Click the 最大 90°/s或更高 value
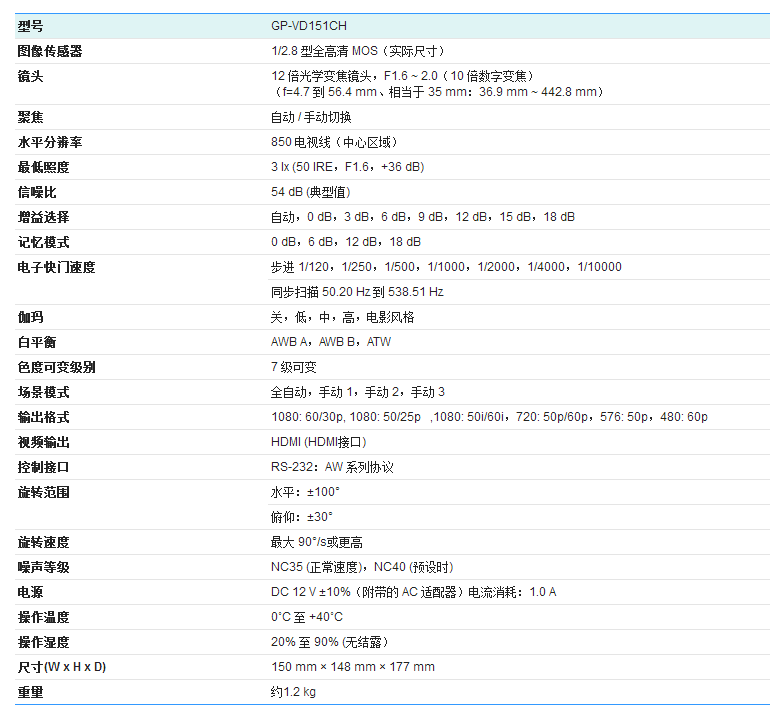This screenshot has height=712, width=777. 316,543
